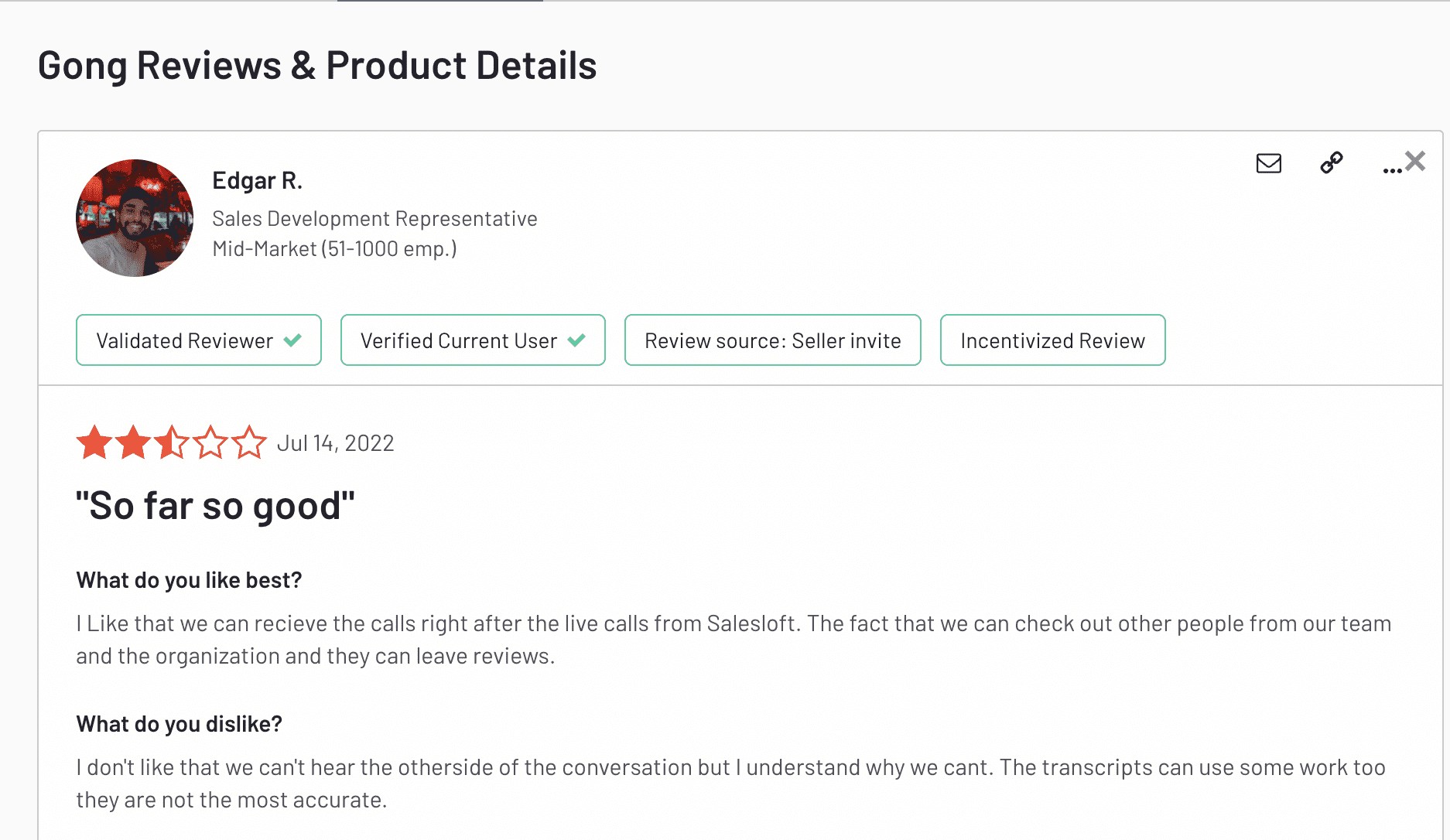1450x840 pixels.
Task: Click the Gong Reviews & Product Details heading
Action: pos(317,65)
